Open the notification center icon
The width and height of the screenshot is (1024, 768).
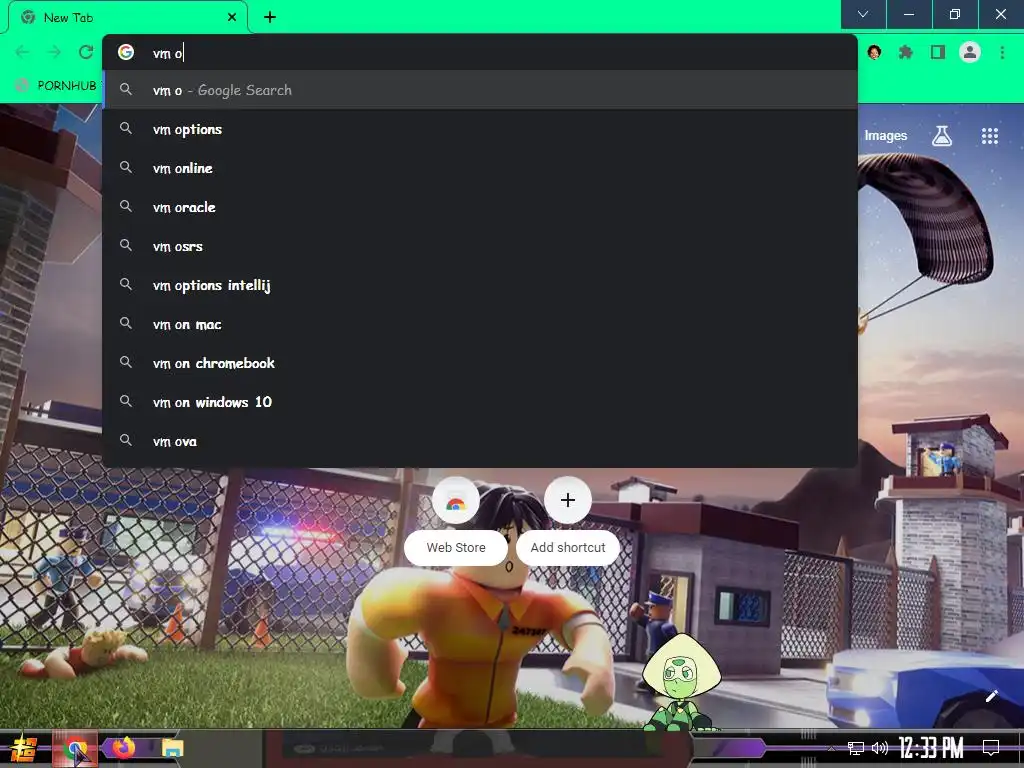(x=991, y=748)
